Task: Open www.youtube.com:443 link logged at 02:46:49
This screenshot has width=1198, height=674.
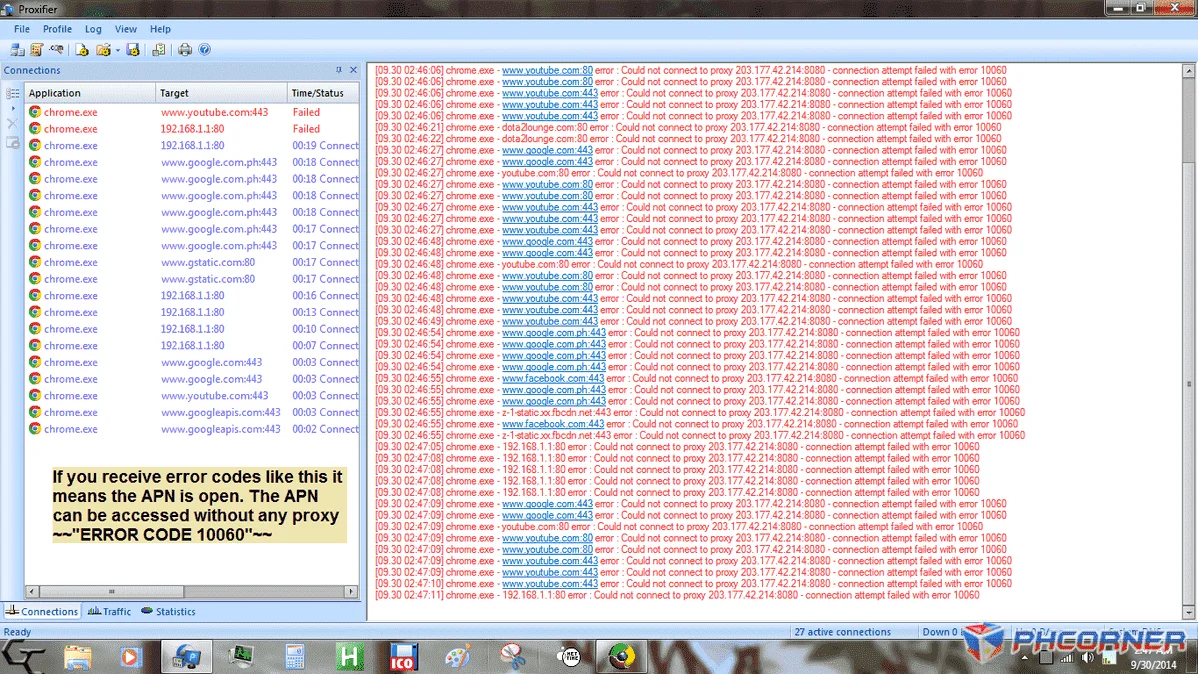Action: (x=549, y=321)
